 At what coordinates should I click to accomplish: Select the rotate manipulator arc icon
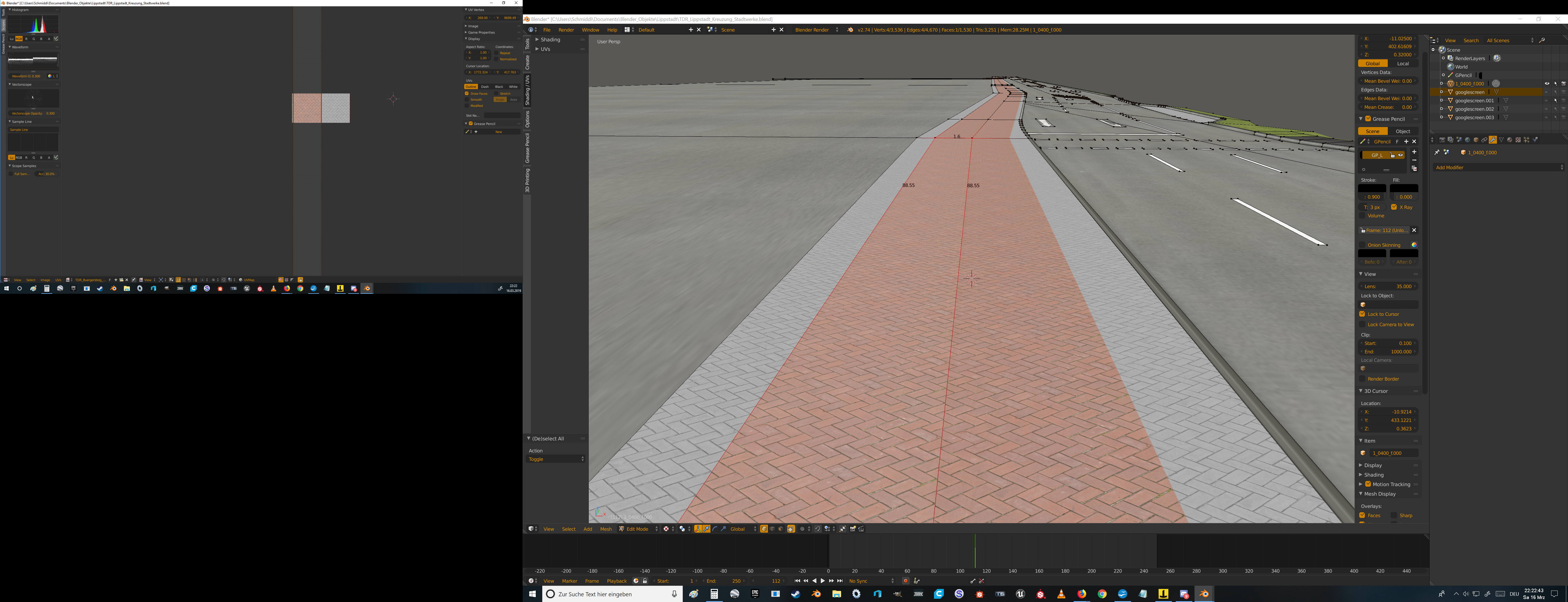[x=715, y=529]
